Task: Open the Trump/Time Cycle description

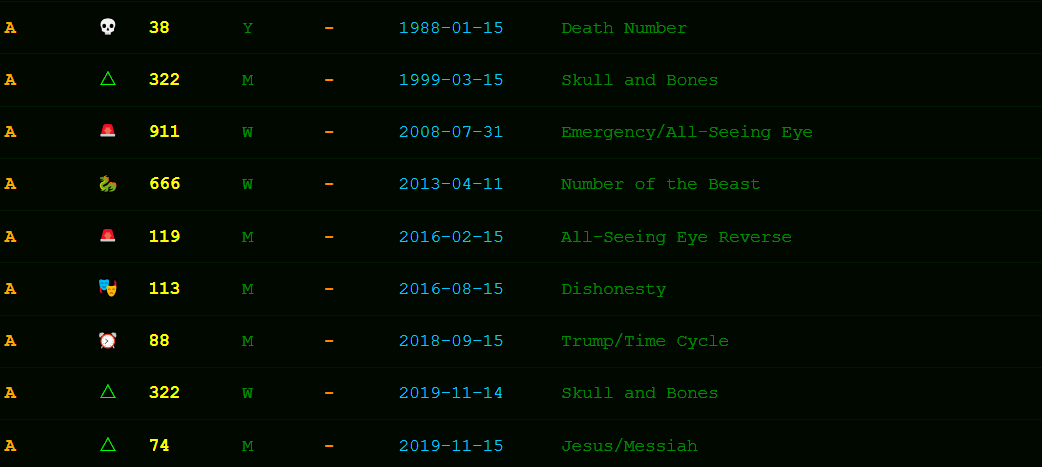Action: point(645,341)
